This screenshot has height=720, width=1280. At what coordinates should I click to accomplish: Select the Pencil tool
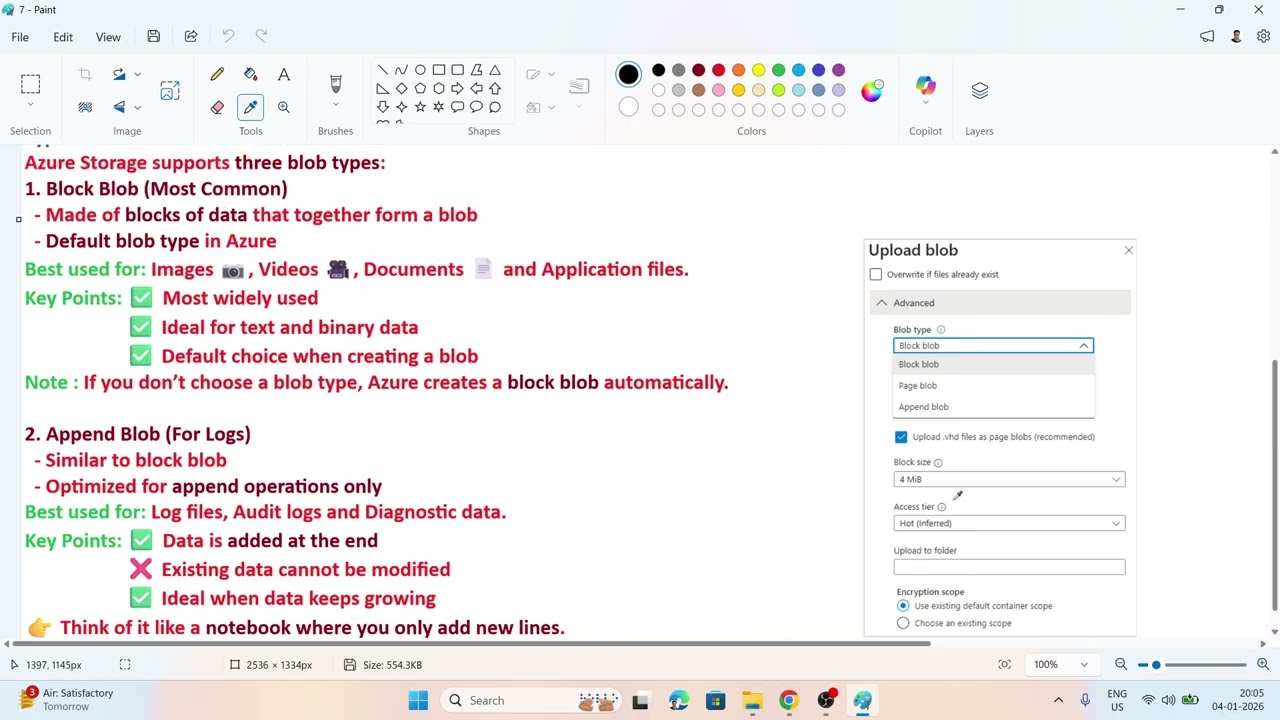pos(217,74)
